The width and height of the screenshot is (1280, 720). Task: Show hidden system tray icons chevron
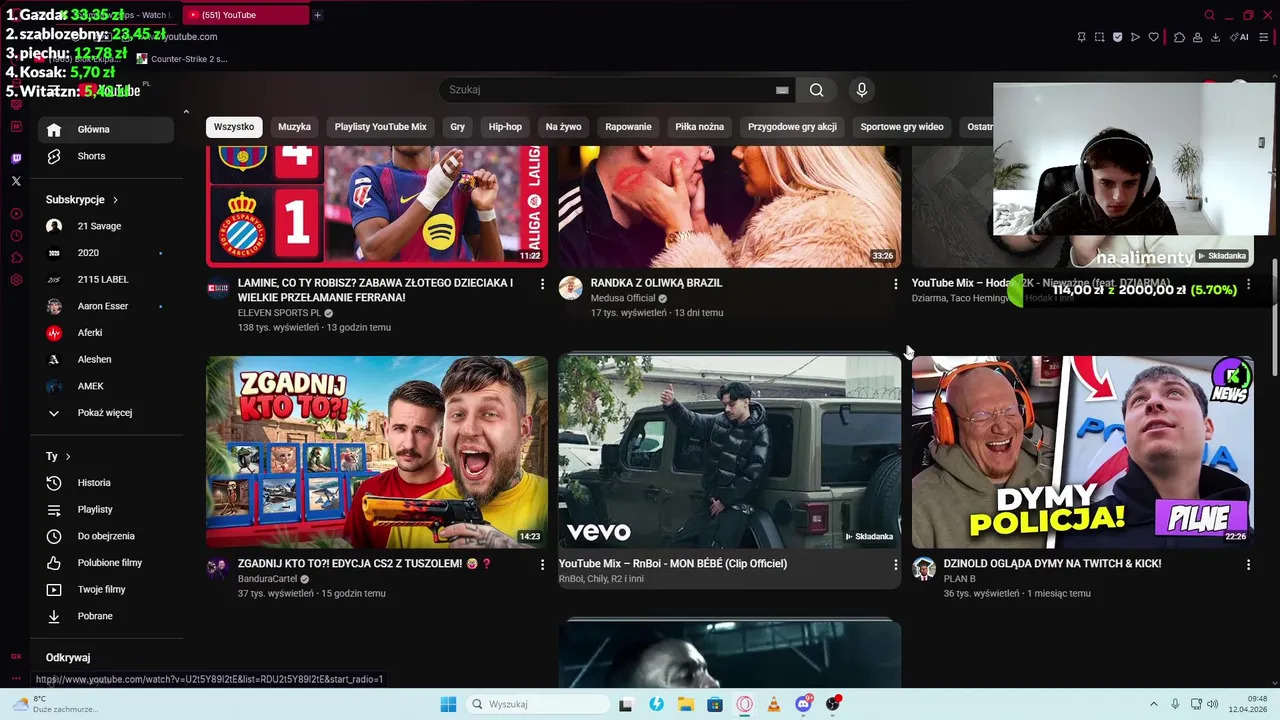pyautogui.click(x=1153, y=704)
